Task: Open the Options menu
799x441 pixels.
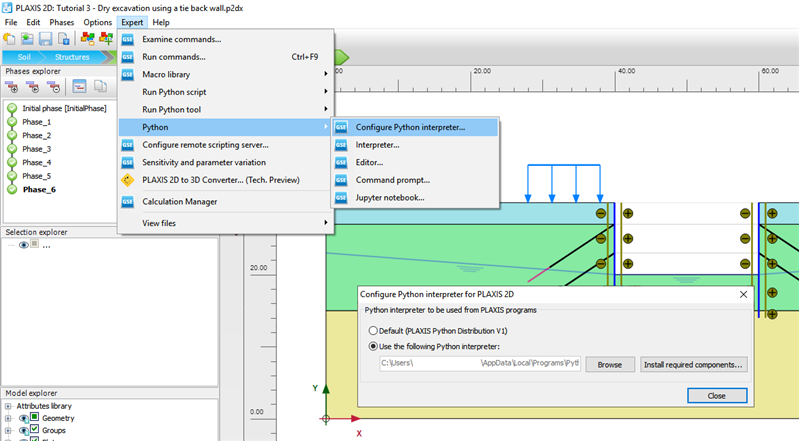Action: [x=97, y=22]
